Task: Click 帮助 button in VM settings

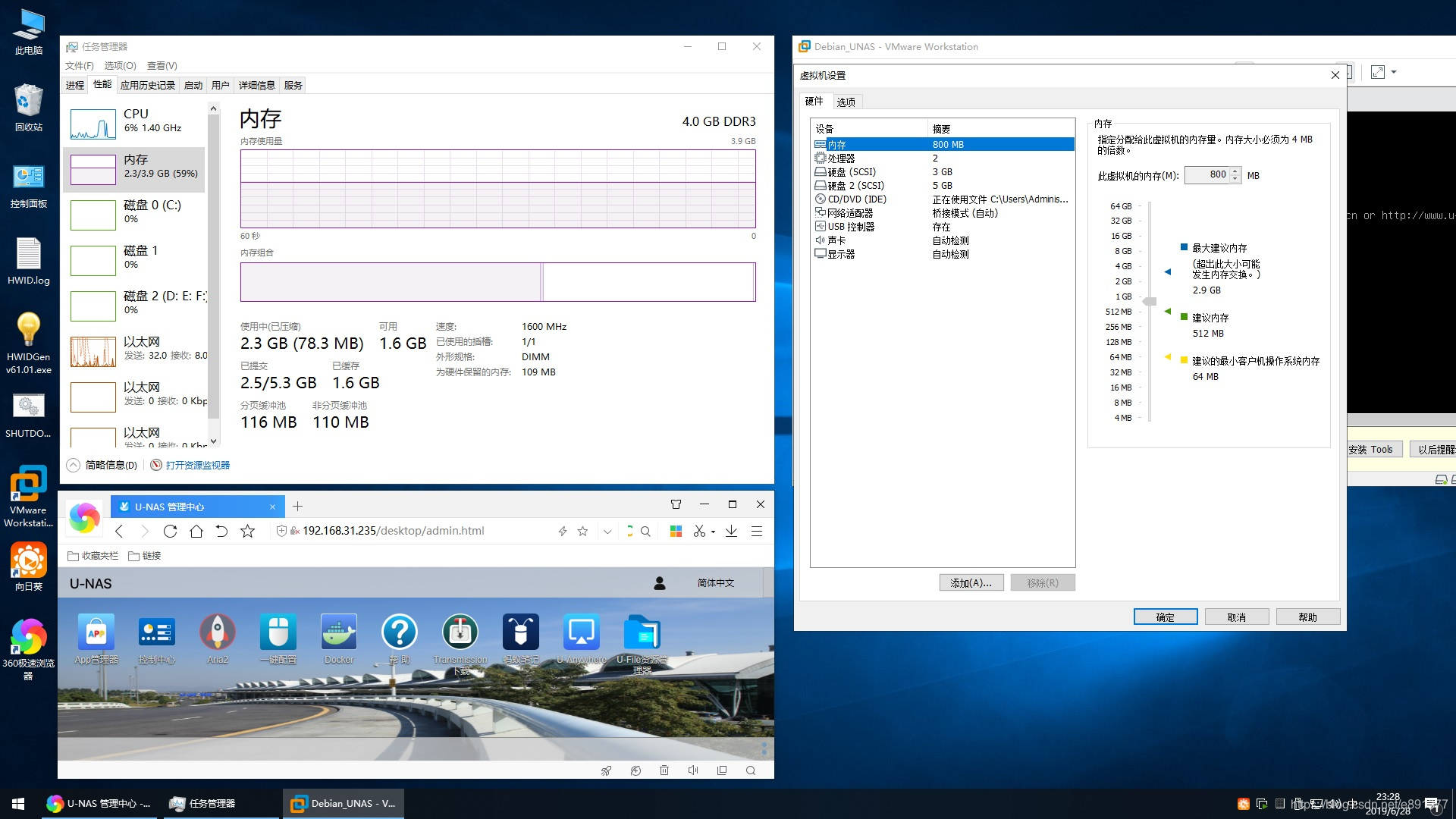Action: pos(1308,617)
